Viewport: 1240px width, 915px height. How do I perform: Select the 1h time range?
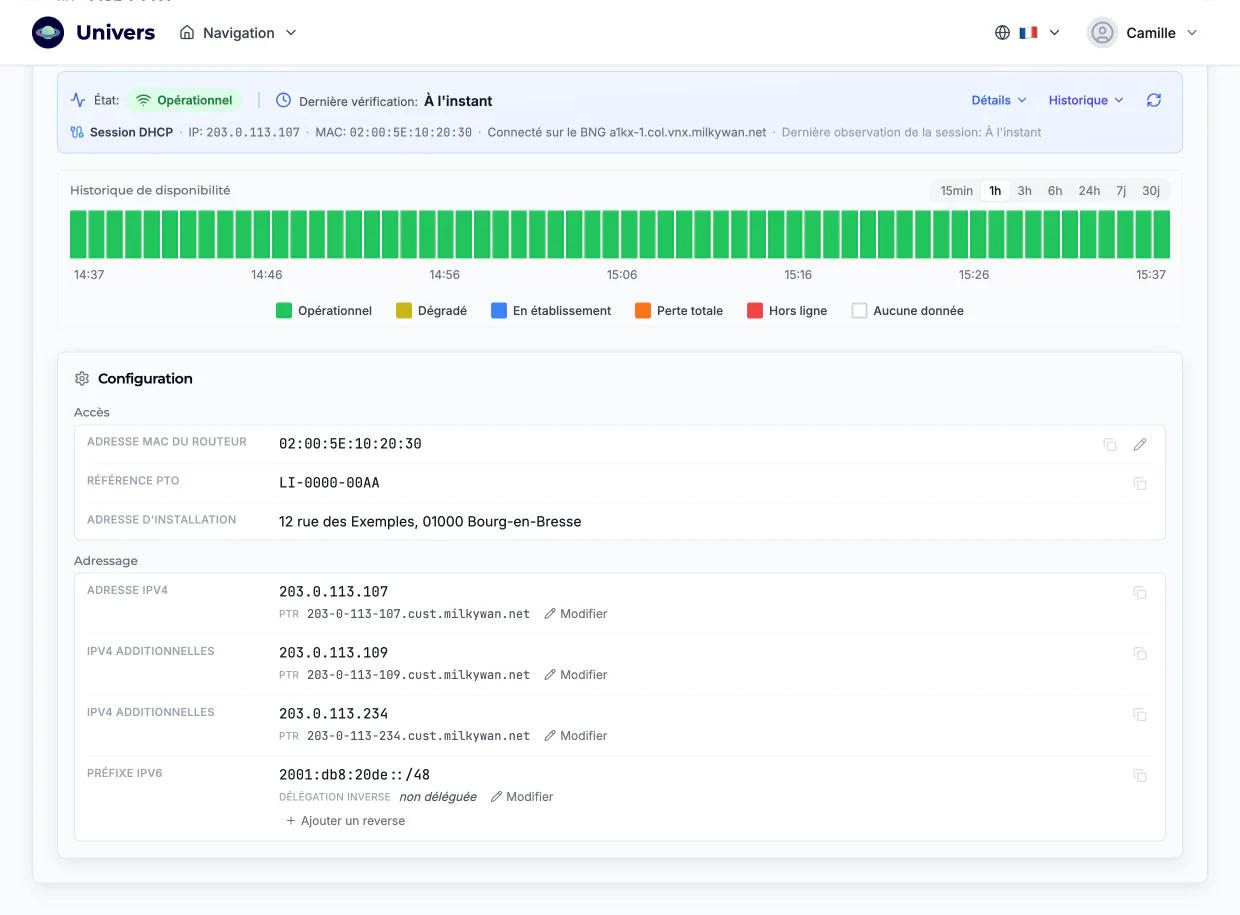(995, 190)
